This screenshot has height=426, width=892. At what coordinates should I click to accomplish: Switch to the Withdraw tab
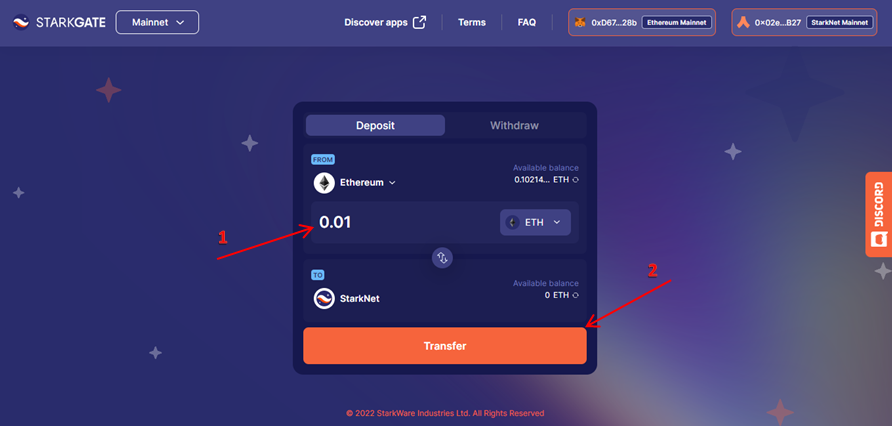tap(514, 125)
